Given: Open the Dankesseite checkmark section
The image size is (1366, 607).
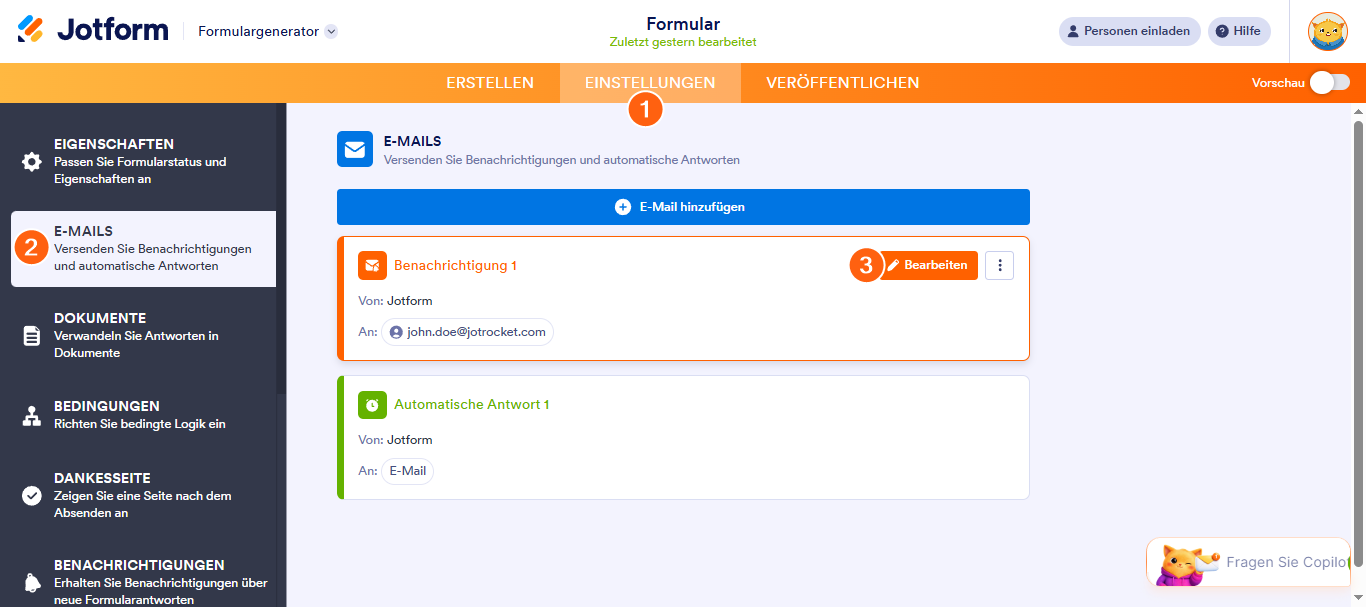Looking at the screenshot, I should pos(32,495).
